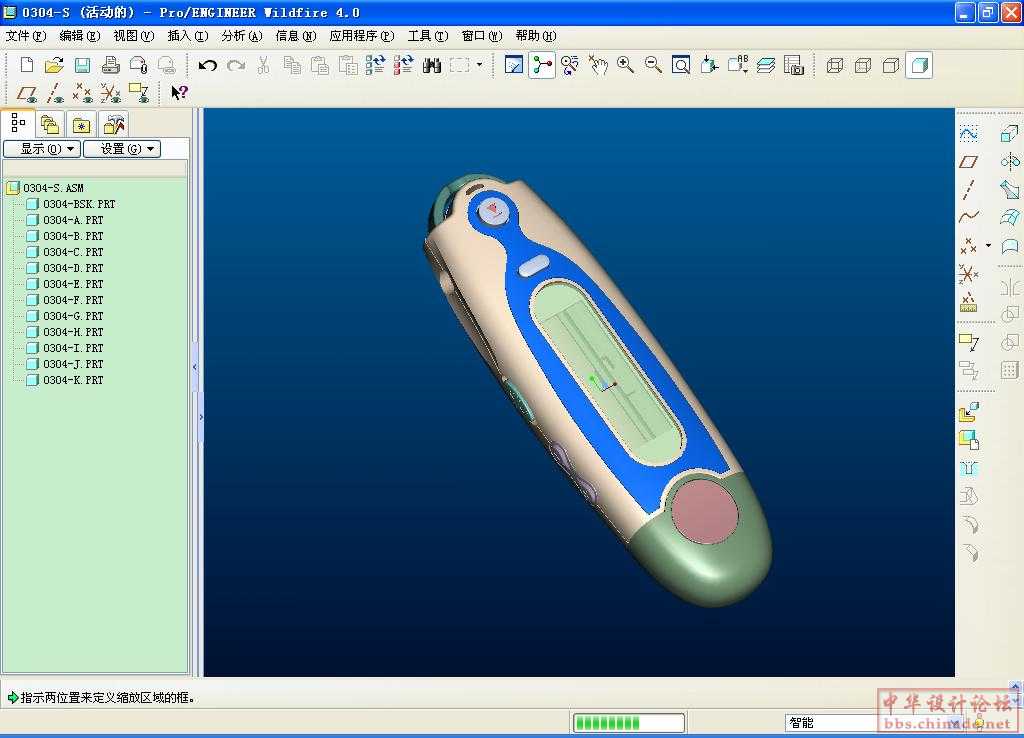
Task: Open the 分析(A) menu
Action: point(242,36)
